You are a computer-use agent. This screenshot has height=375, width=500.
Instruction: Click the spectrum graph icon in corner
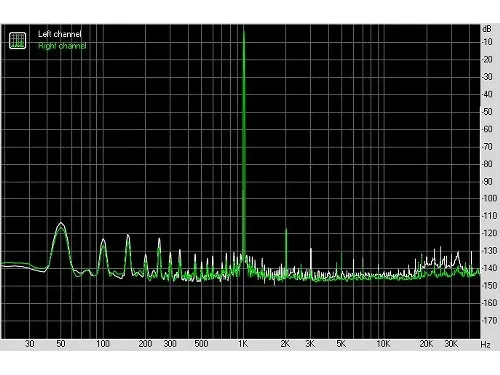[17, 40]
